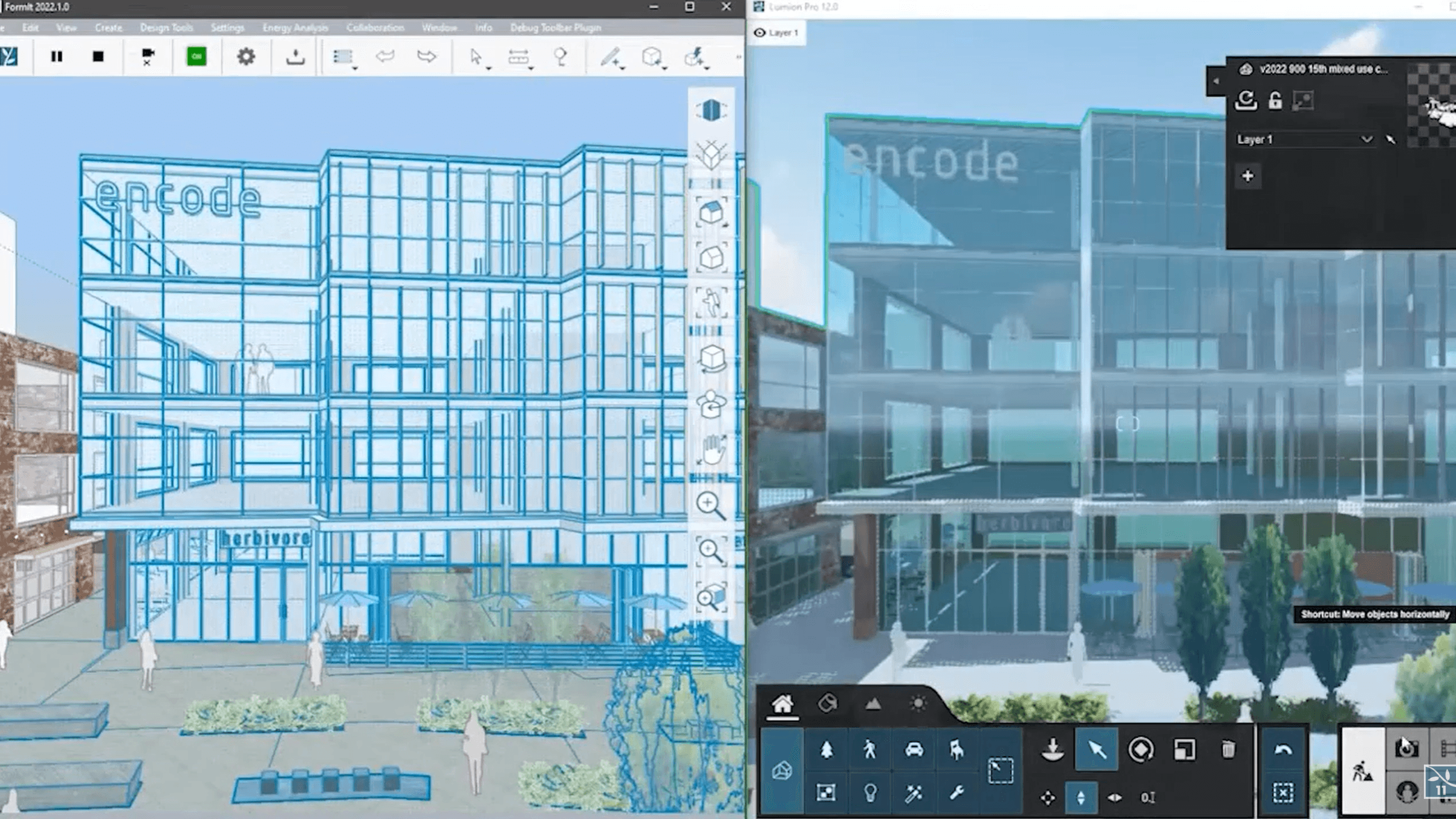Open the Energy Analysis menu
Screen dimensions: 1456x819
295,28
